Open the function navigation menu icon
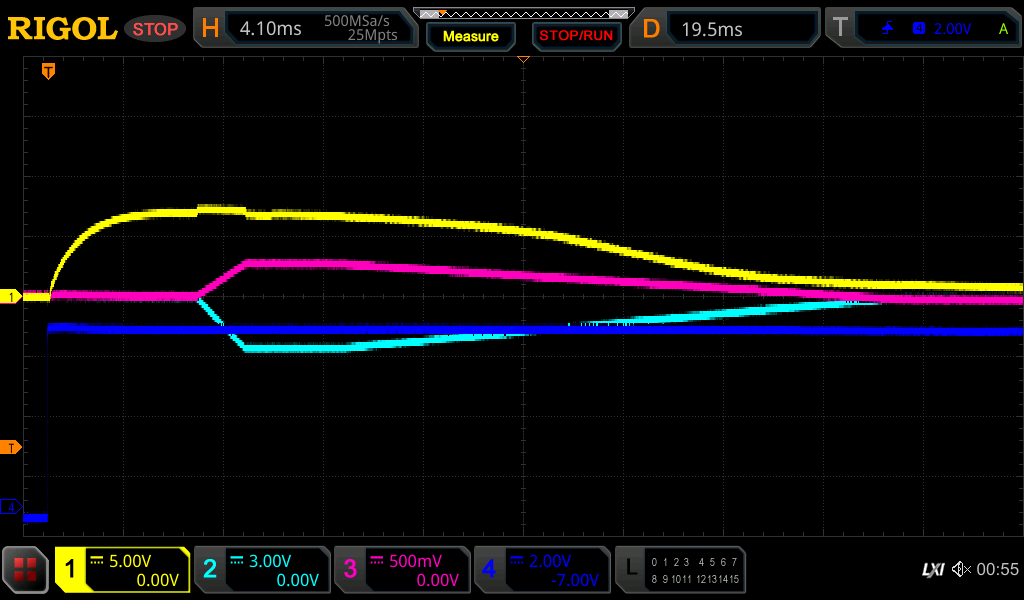The width and height of the screenshot is (1024, 600). click(25, 570)
